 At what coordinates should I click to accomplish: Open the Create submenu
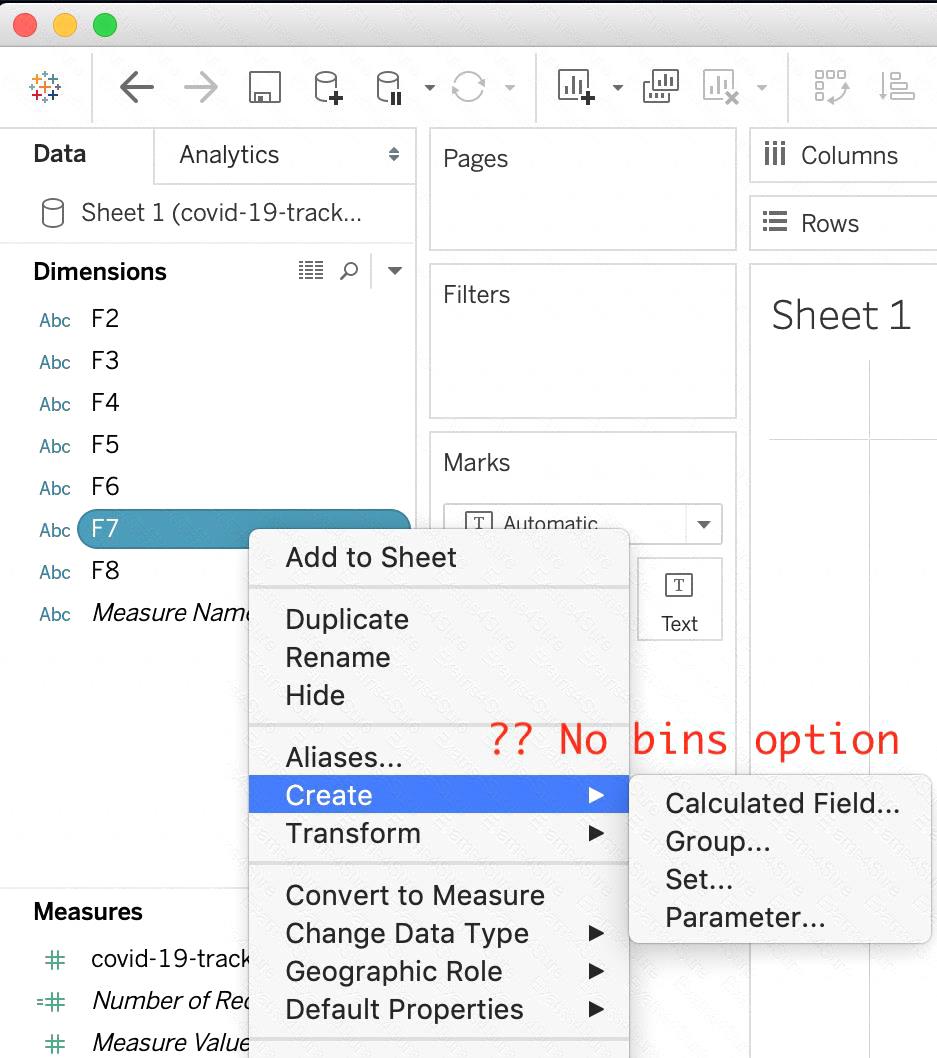(x=438, y=794)
